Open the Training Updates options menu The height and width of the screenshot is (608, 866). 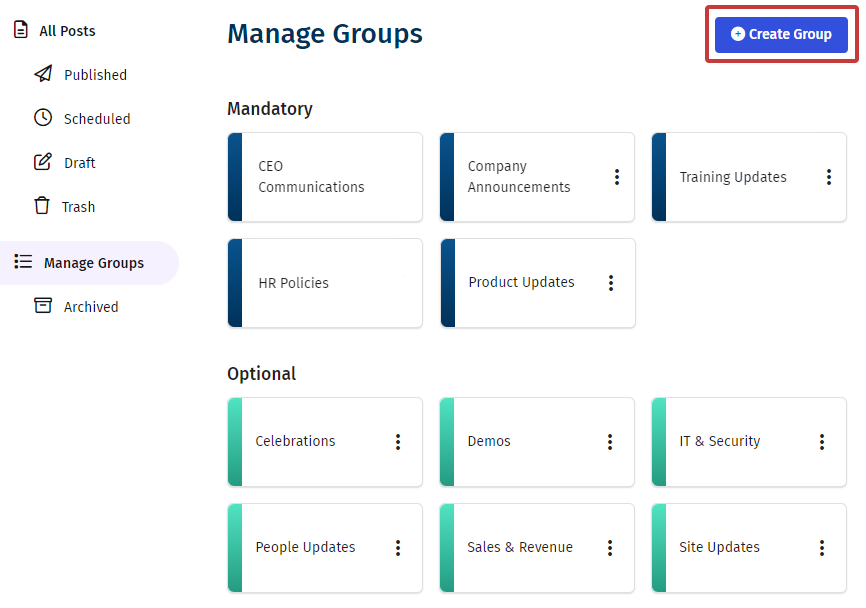click(829, 177)
